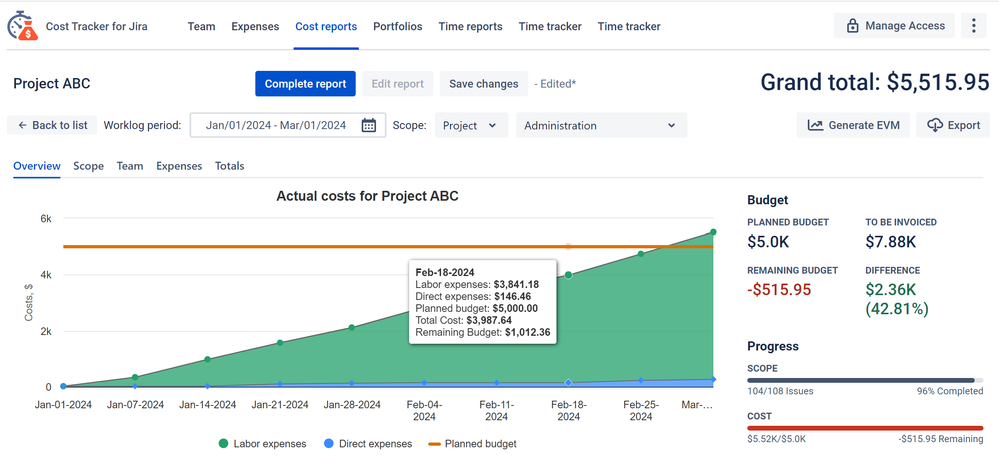Switch to the Totals tab
The width and height of the screenshot is (999, 466).
(230, 166)
